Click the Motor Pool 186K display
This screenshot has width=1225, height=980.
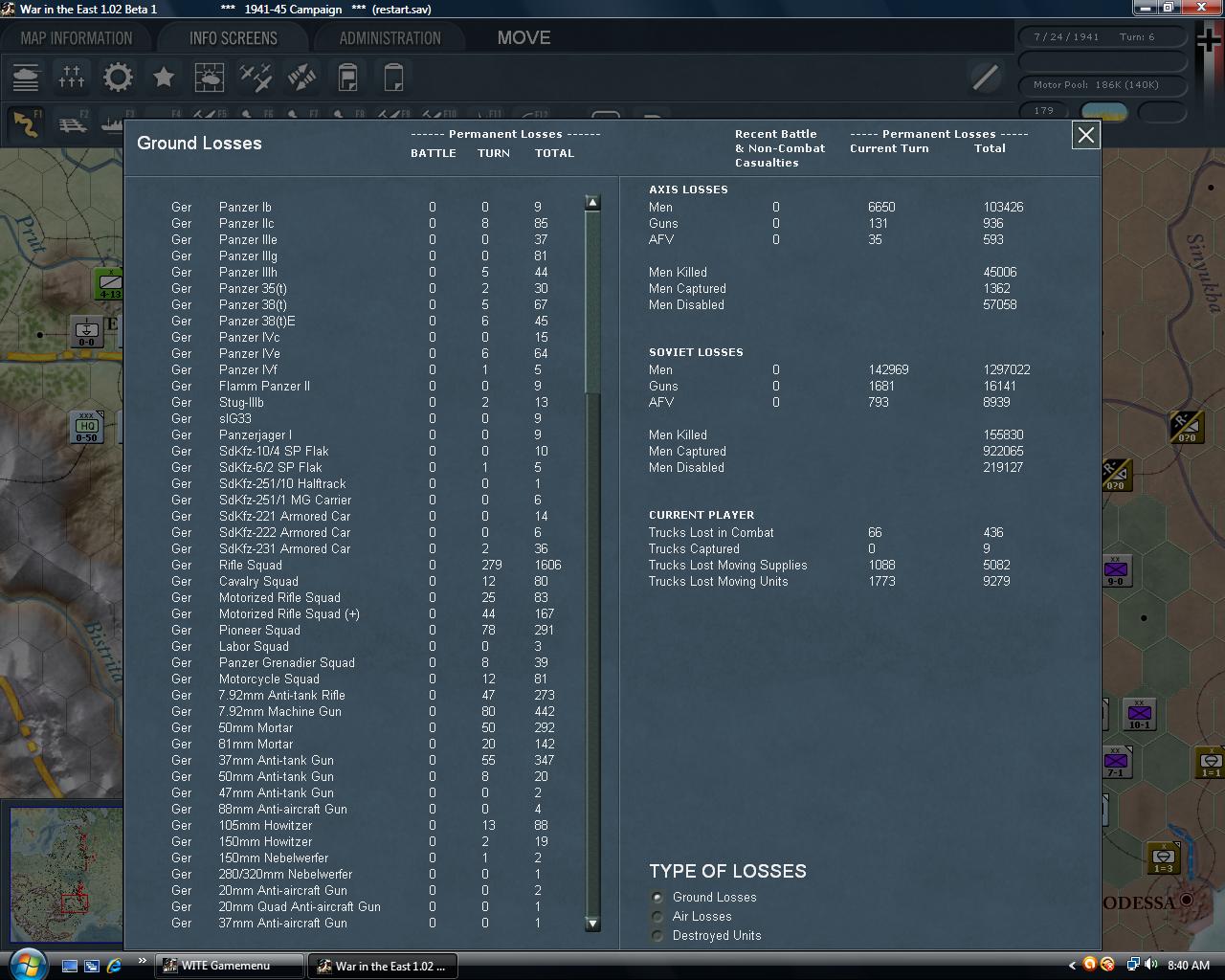[1102, 84]
